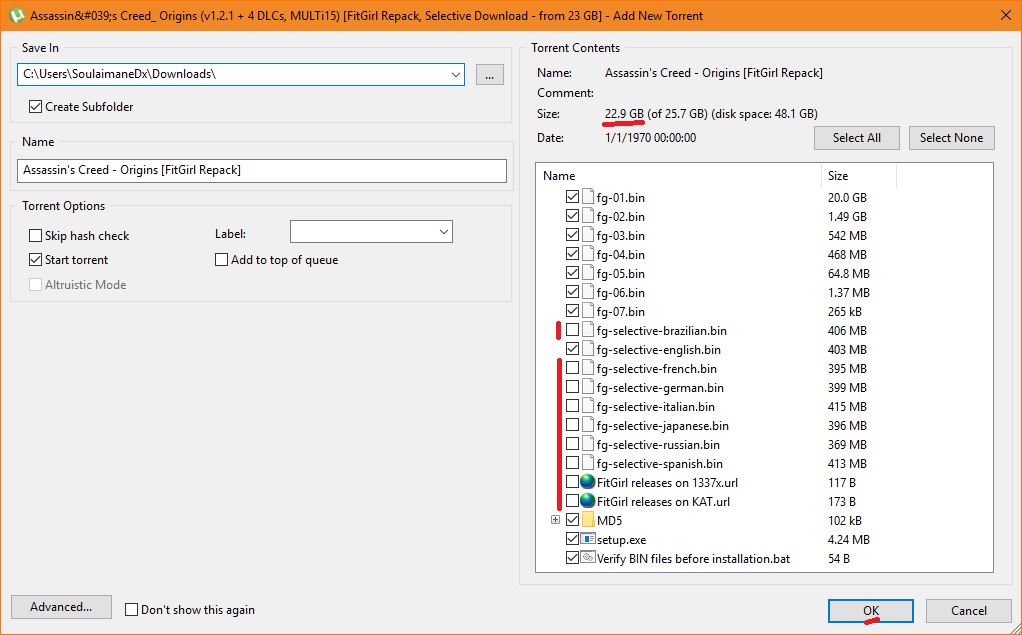Click globe icon of FitGirl releases on KAT.url
The width and height of the screenshot is (1022, 635).
click(588, 501)
